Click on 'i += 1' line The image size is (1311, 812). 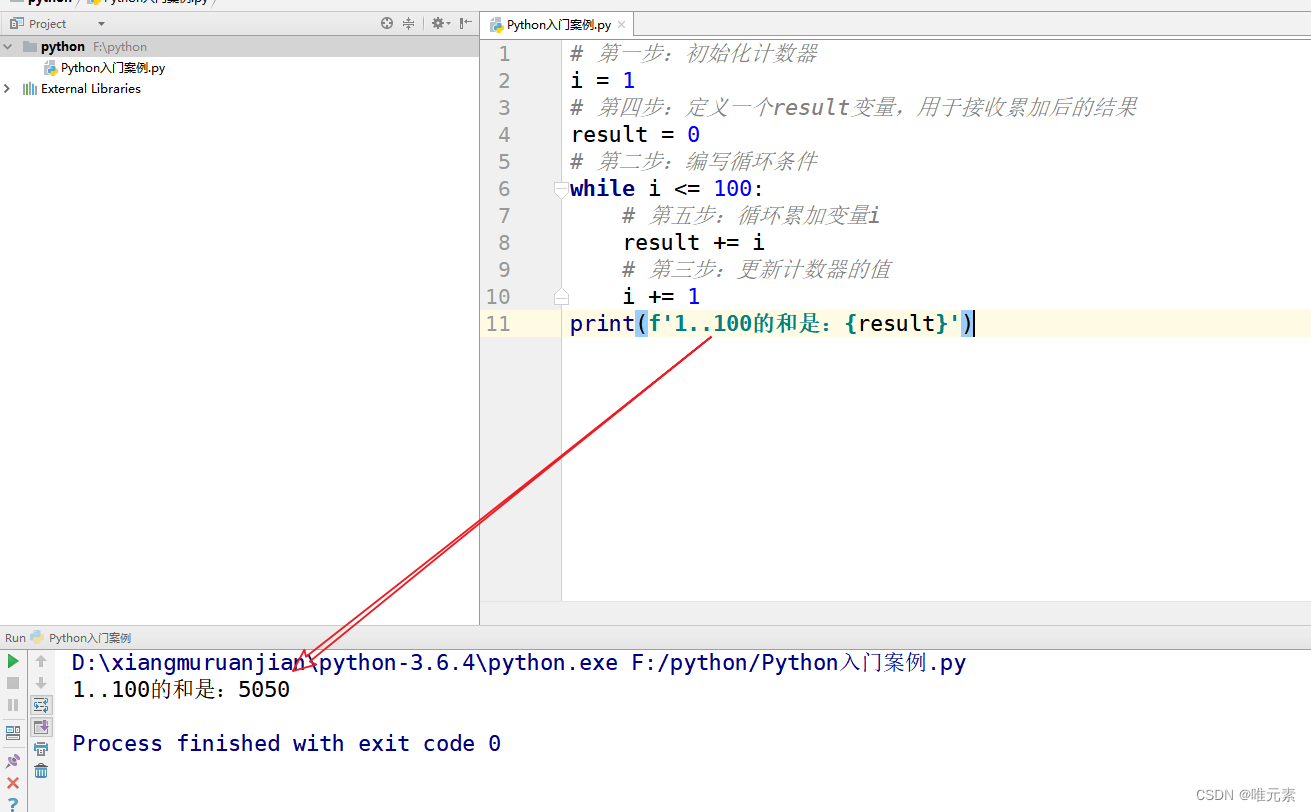661,297
